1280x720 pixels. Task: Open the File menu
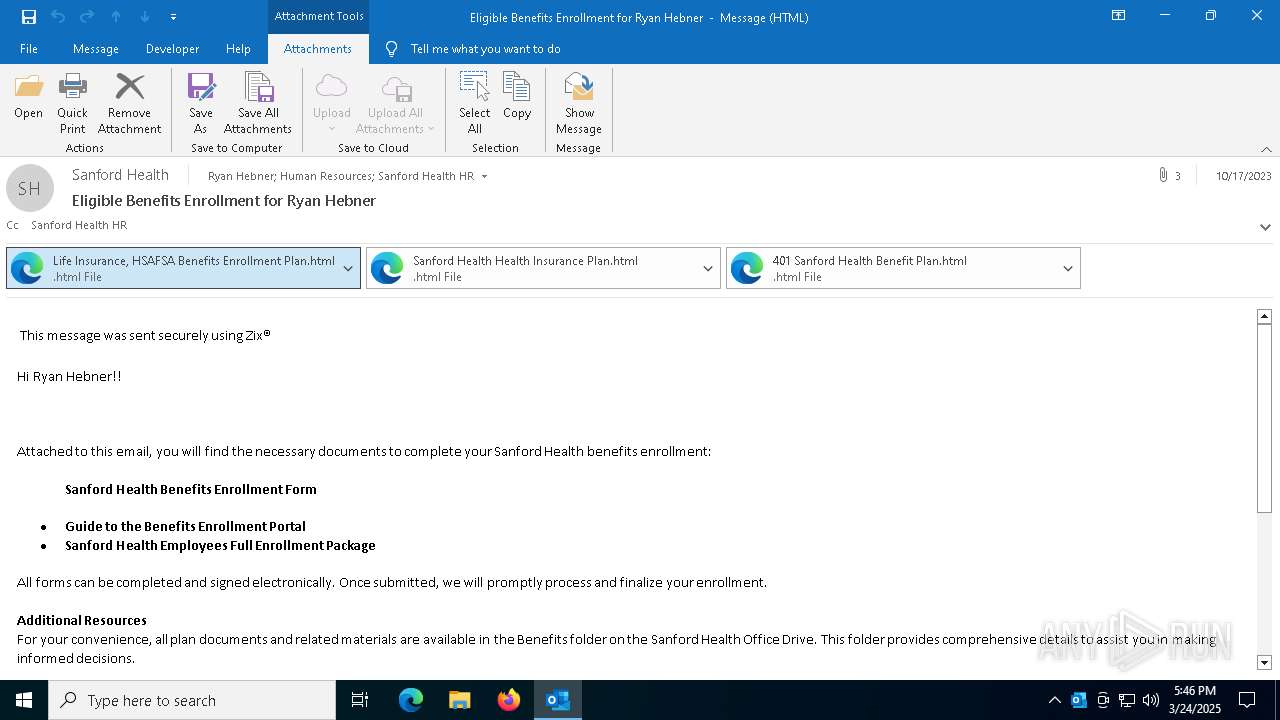(x=29, y=49)
